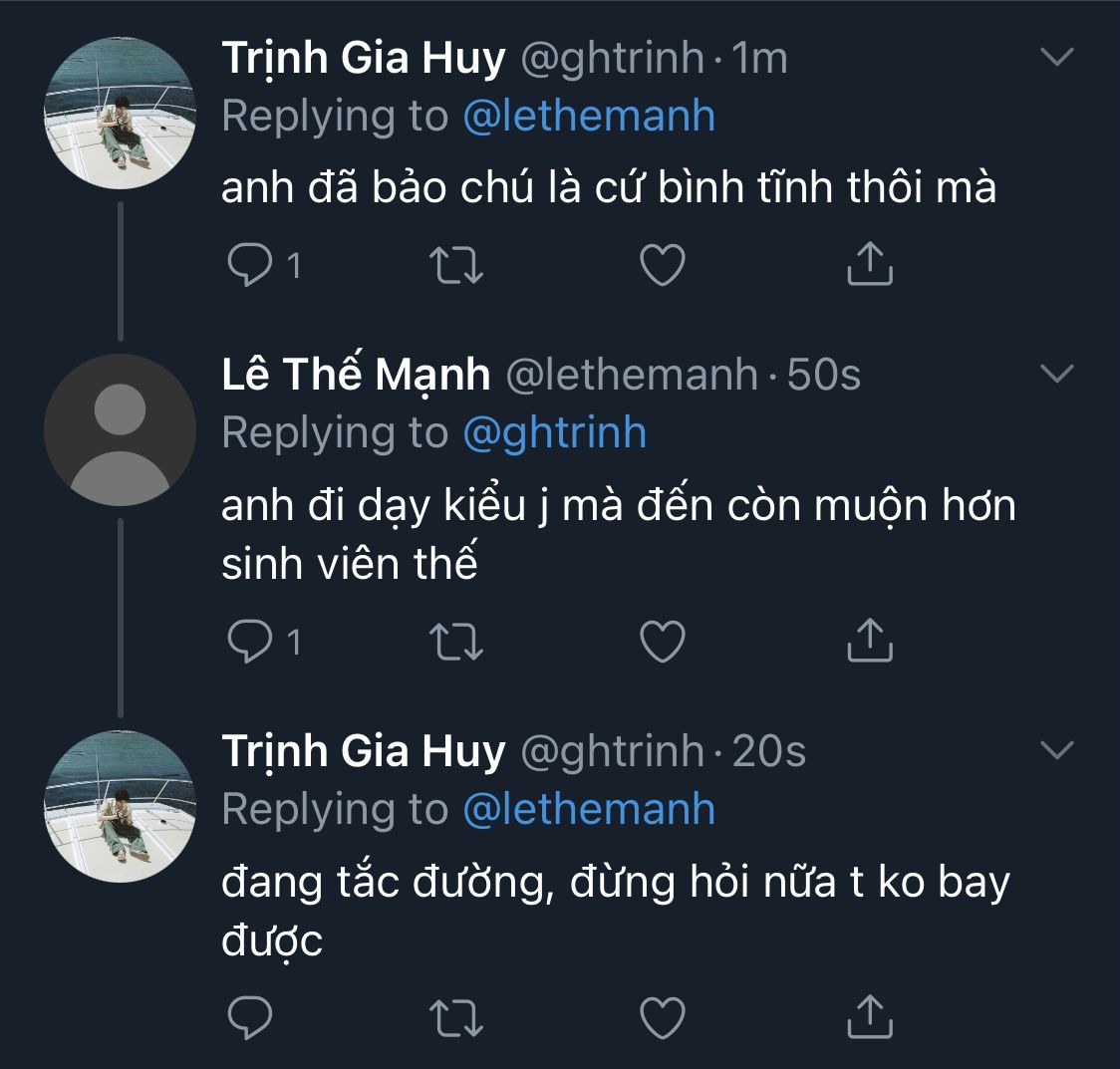Share the "đang tắc đường" tweet
Screen dimensions: 1120x1069
coord(869,1016)
